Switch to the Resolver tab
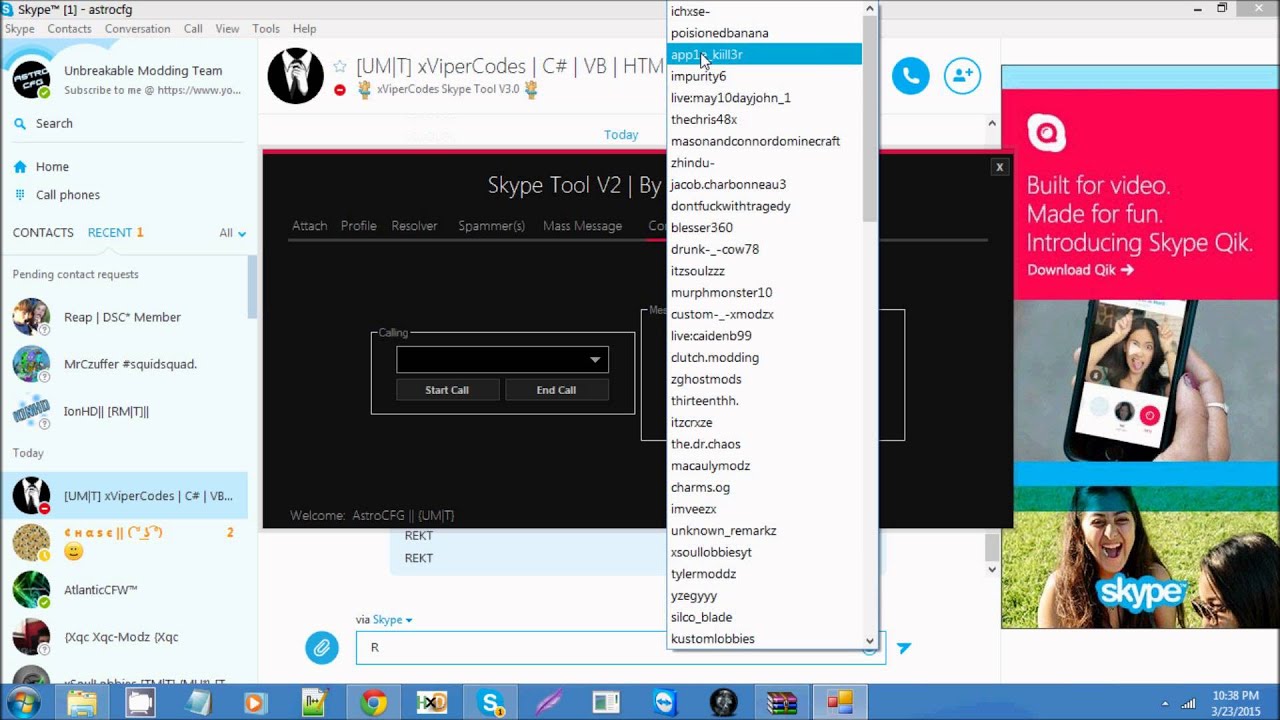The image size is (1280, 720). (414, 226)
